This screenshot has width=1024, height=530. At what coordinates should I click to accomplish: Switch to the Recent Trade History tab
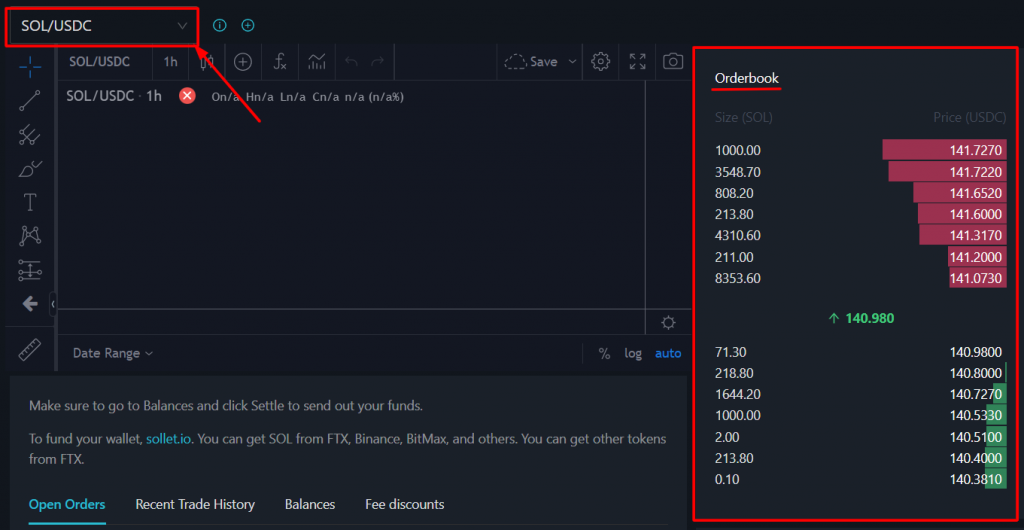tap(195, 504)
